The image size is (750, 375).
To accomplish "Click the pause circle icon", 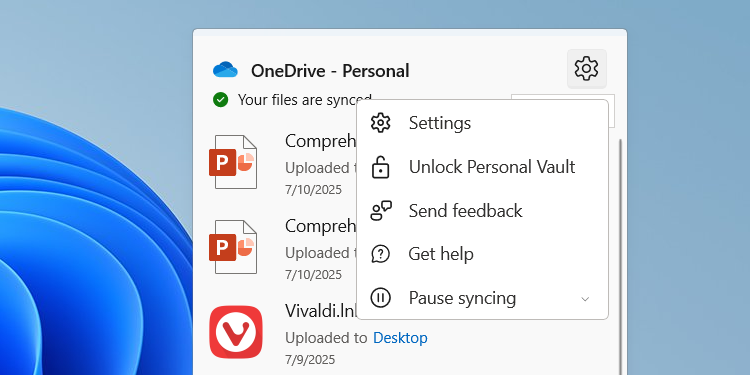I will (x=381, y=298).
